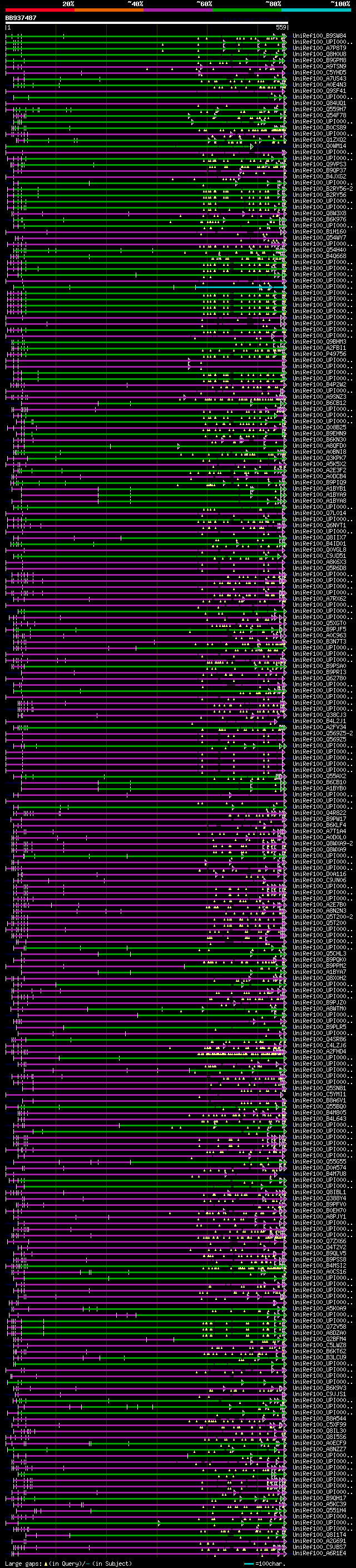Open isoform hit UniRef100_Q5T200-2
The height and width of the screenshot is (1568, 356).
[x=323, y=917]
